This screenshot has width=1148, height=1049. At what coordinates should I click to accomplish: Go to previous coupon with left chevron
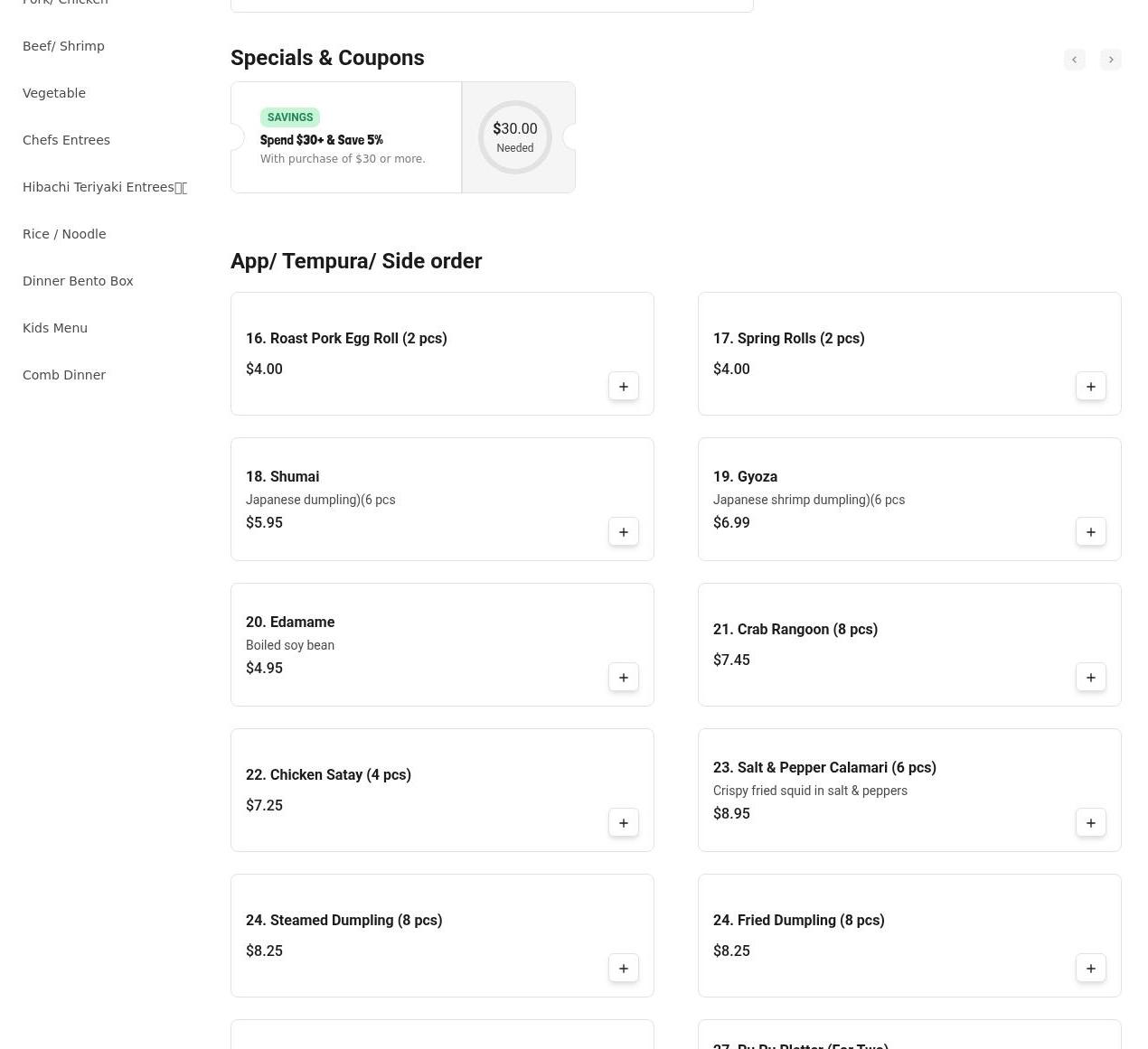click(1074, 60)
